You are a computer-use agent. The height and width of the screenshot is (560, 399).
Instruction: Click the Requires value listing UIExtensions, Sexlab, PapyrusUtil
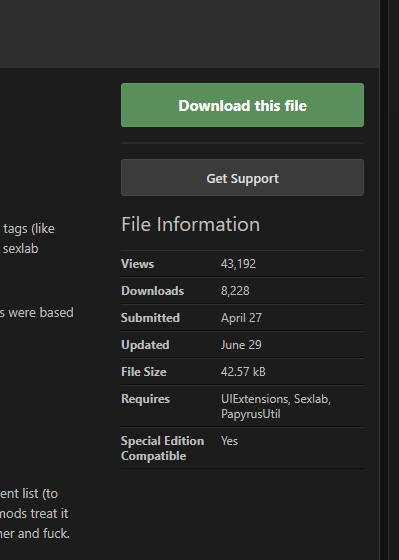pyautogui.click(x=276, y=406)
